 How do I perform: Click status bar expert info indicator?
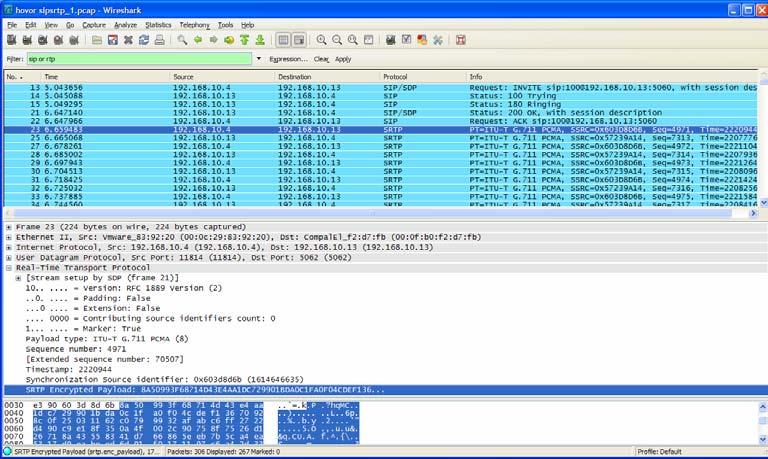click(x=7, y=452)
